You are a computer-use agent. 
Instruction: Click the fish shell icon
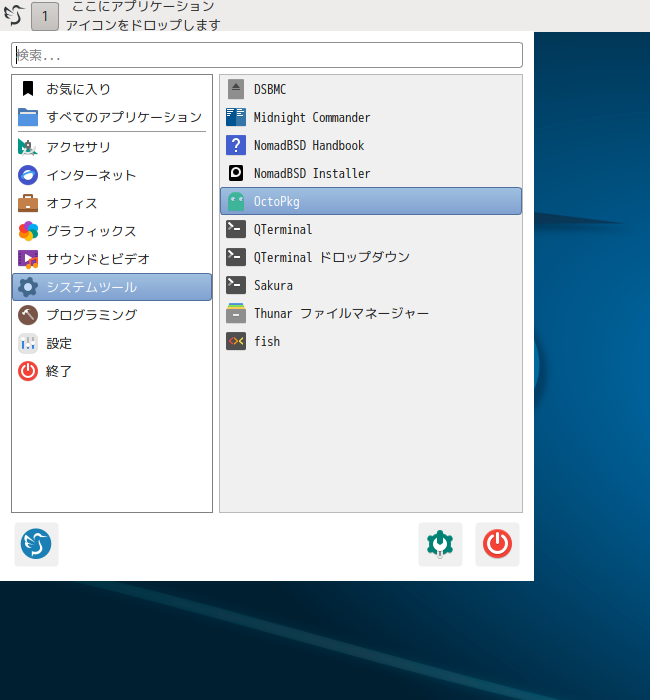(236, 341)
